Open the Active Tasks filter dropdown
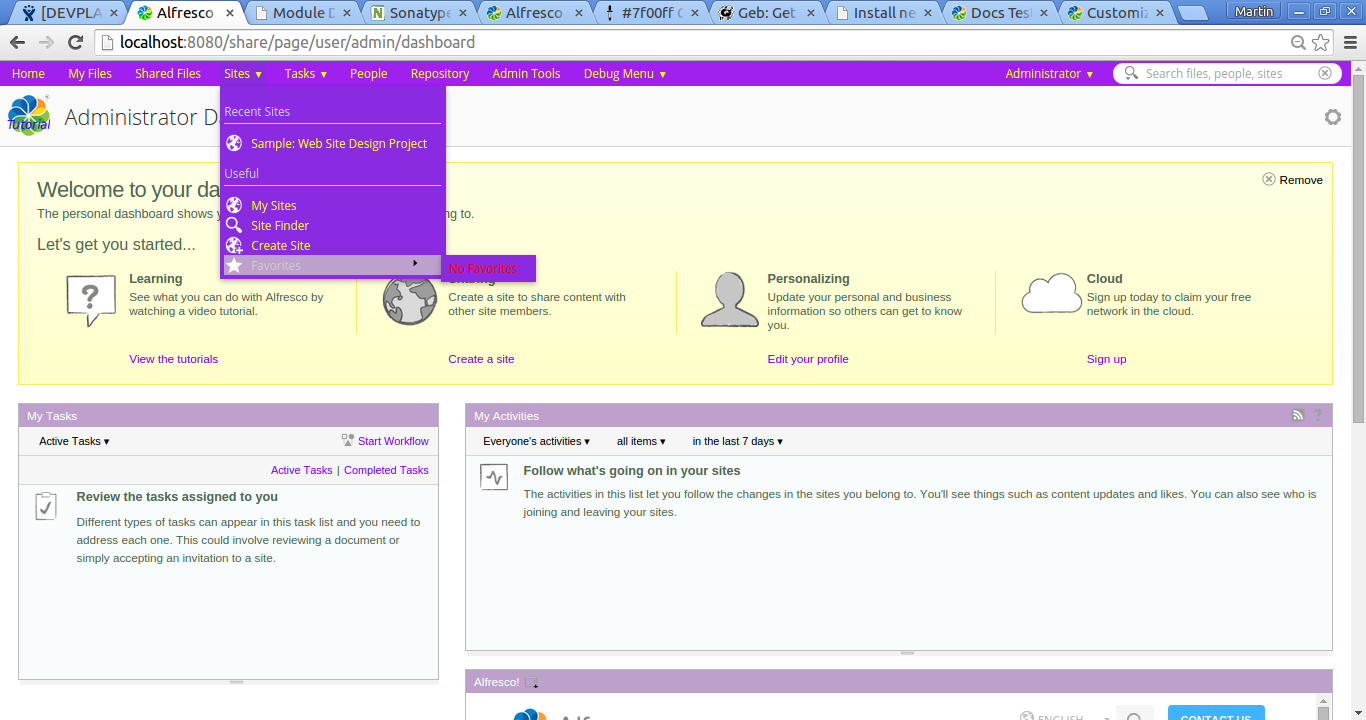 (x=72, y=440)
